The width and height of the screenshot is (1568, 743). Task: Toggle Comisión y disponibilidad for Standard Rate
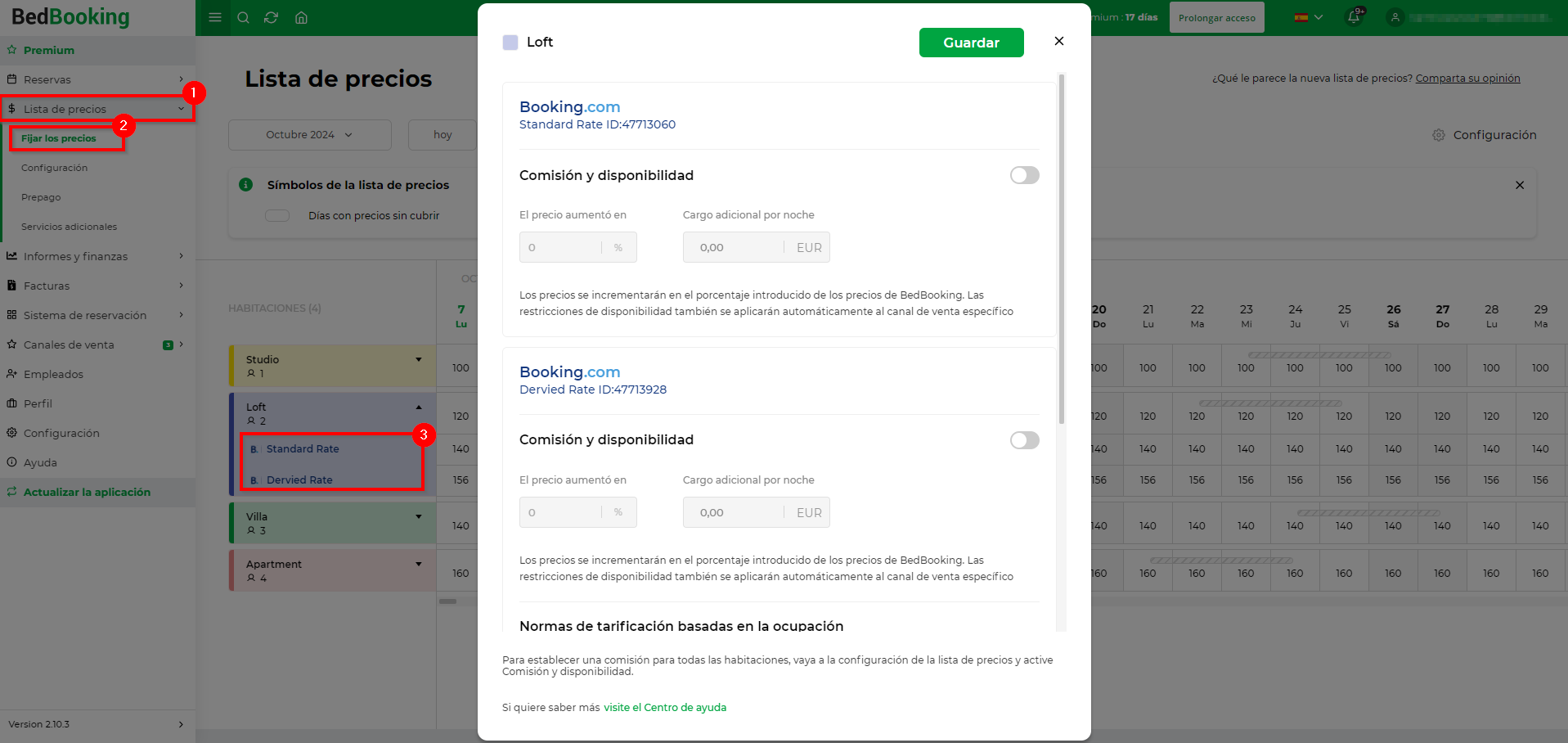click(x=1025, y=175)
